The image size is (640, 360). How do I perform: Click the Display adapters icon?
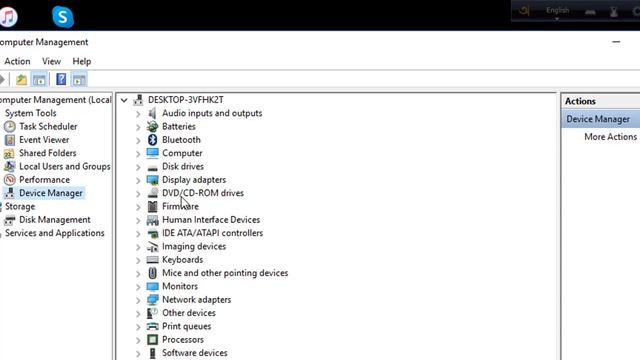coord(152,180)
